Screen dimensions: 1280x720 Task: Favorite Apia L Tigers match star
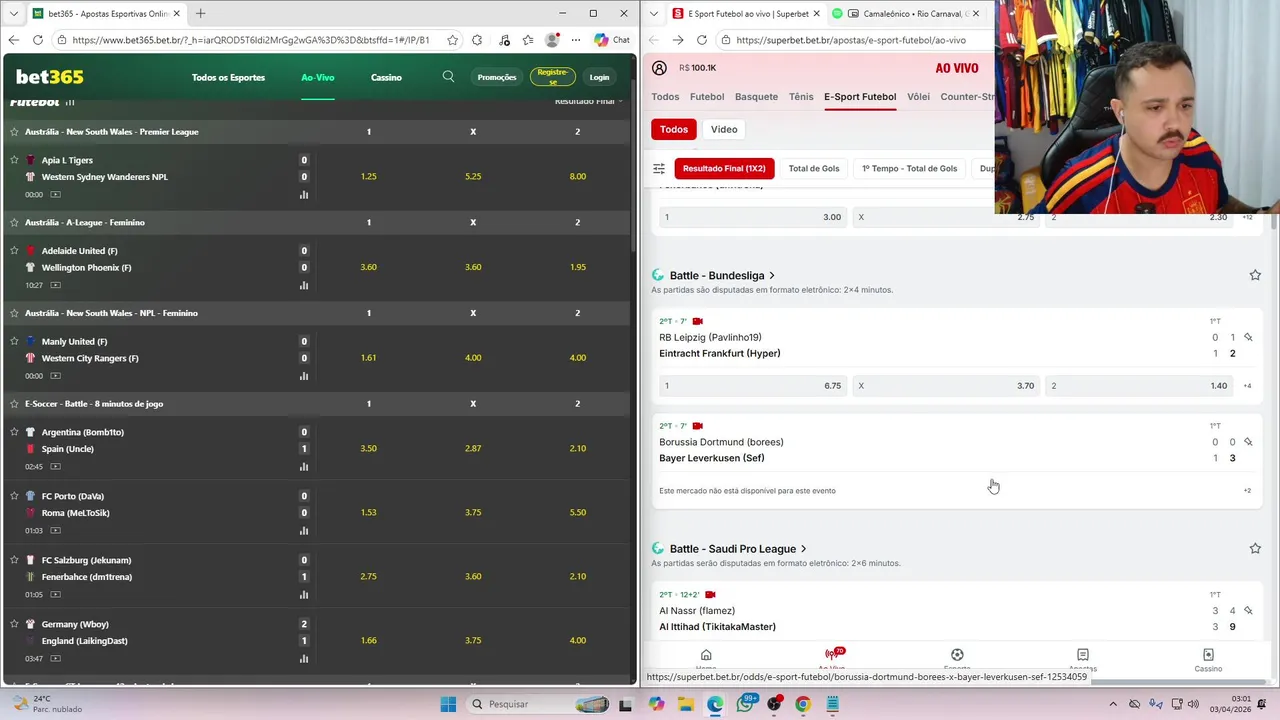point(14,160)
